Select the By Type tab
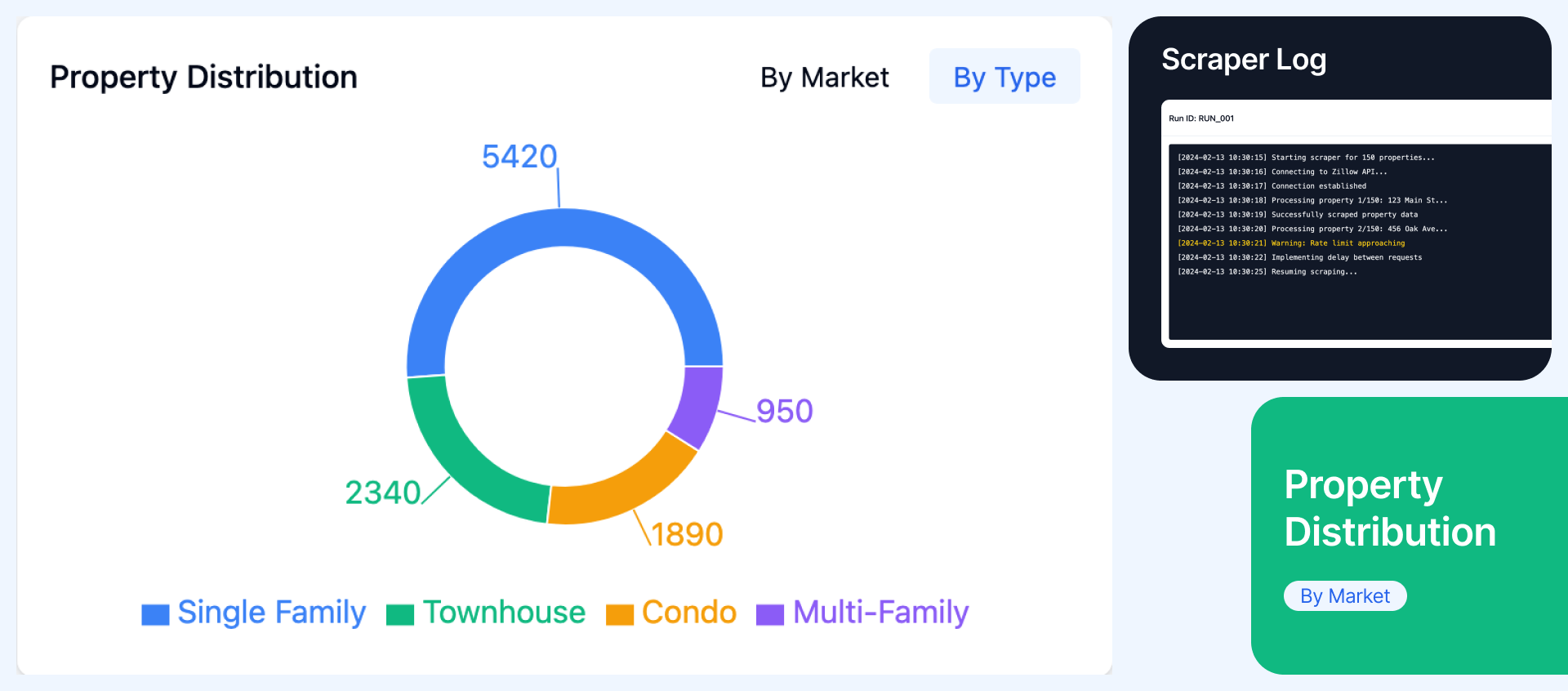 coord(1004,77)
